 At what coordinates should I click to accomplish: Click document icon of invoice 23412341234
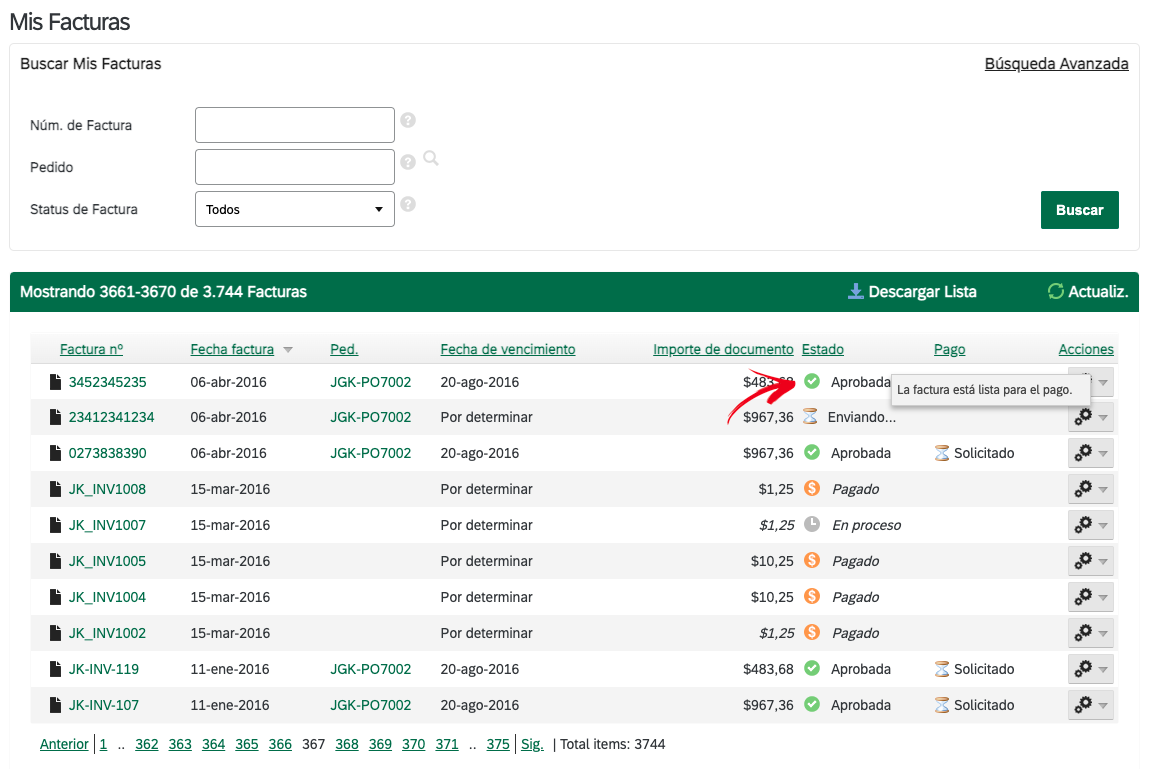tap(55, 417)
